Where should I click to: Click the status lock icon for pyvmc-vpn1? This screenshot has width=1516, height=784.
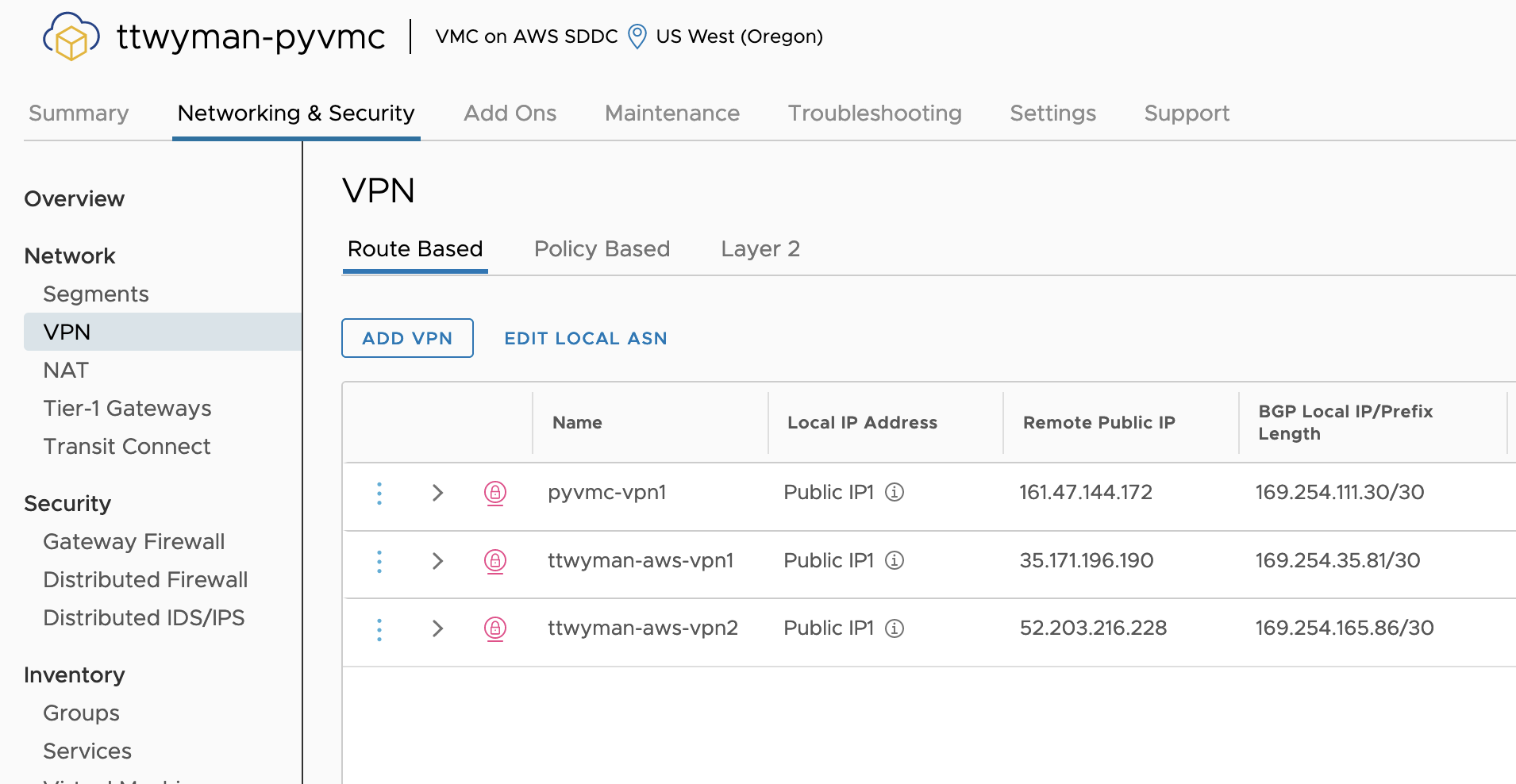(x=495, y=493)
